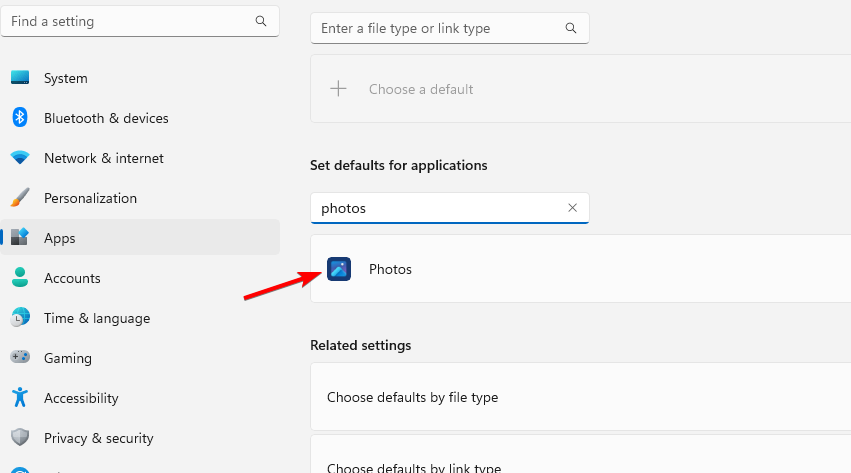The width and height of the screenshot is (851, 473).
Task: Click the Gaming controller icon
Action: [x=20, y=358]
